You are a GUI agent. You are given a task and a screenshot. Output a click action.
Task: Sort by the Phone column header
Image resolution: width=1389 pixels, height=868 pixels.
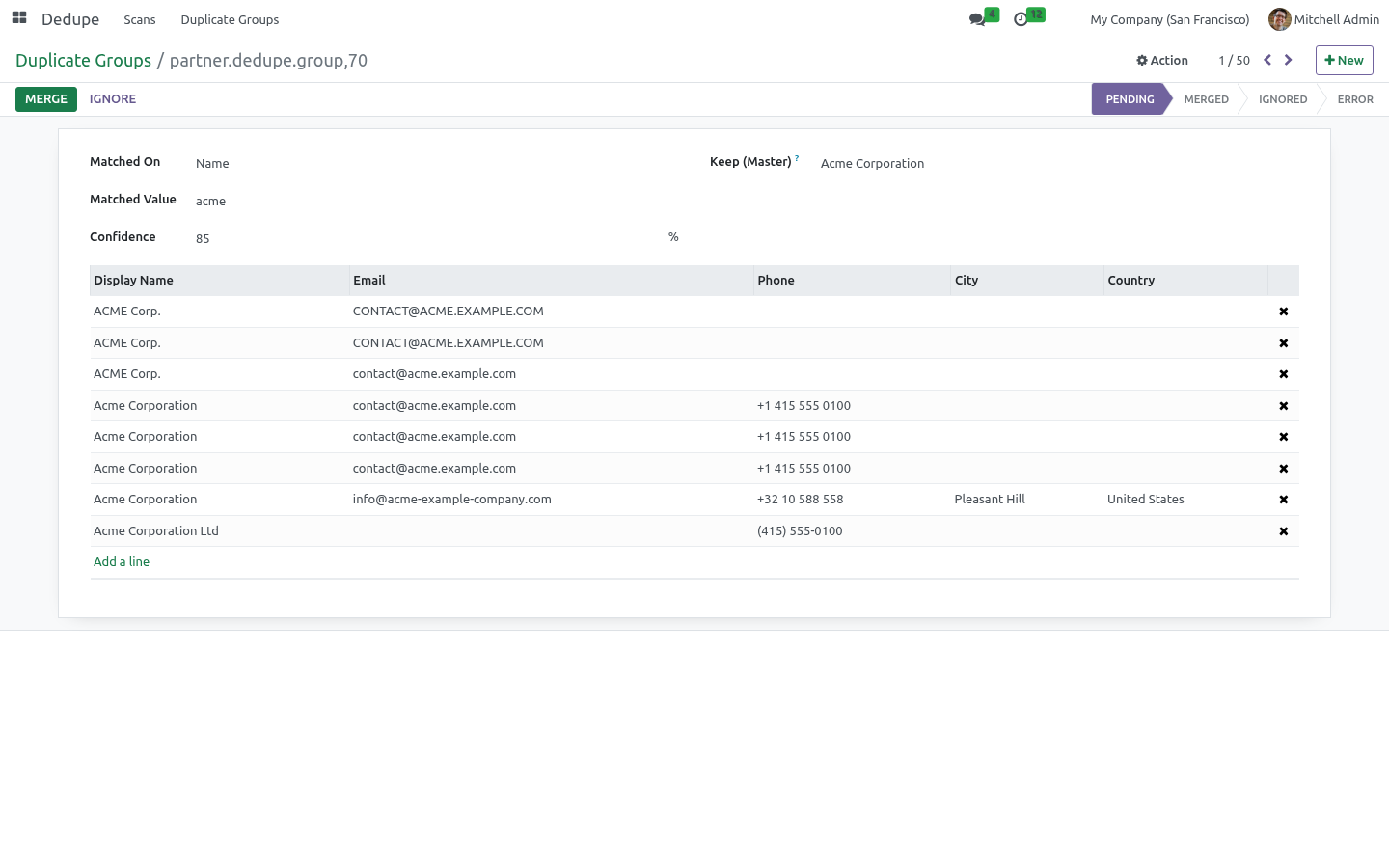(852, 281)
